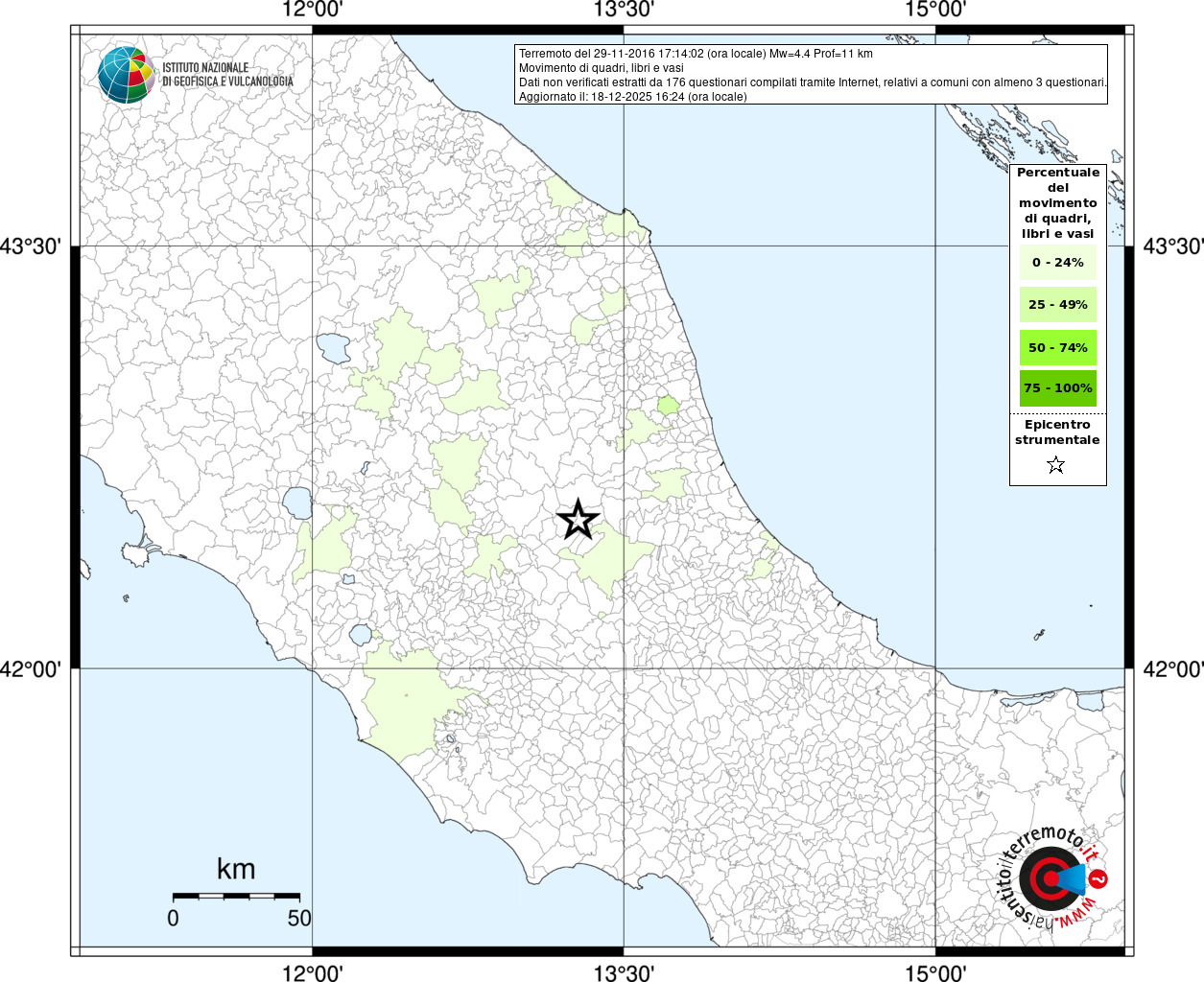Click the left 43°30' latitude label
Screen dimensions: 1204x982
(31, 246)
